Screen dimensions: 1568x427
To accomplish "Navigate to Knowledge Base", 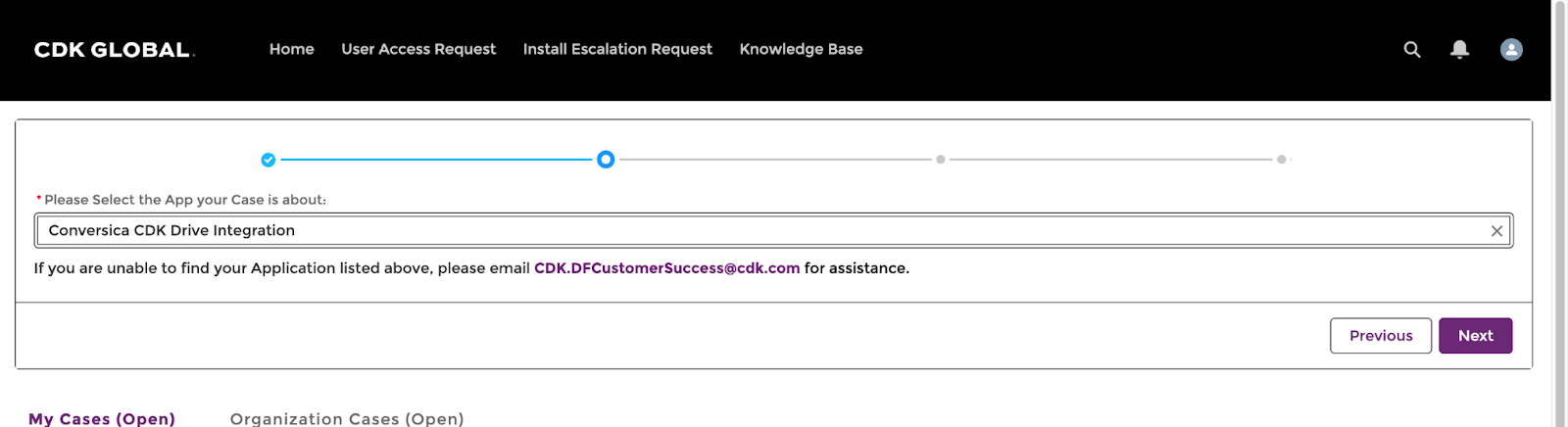I will click(801, 49).
